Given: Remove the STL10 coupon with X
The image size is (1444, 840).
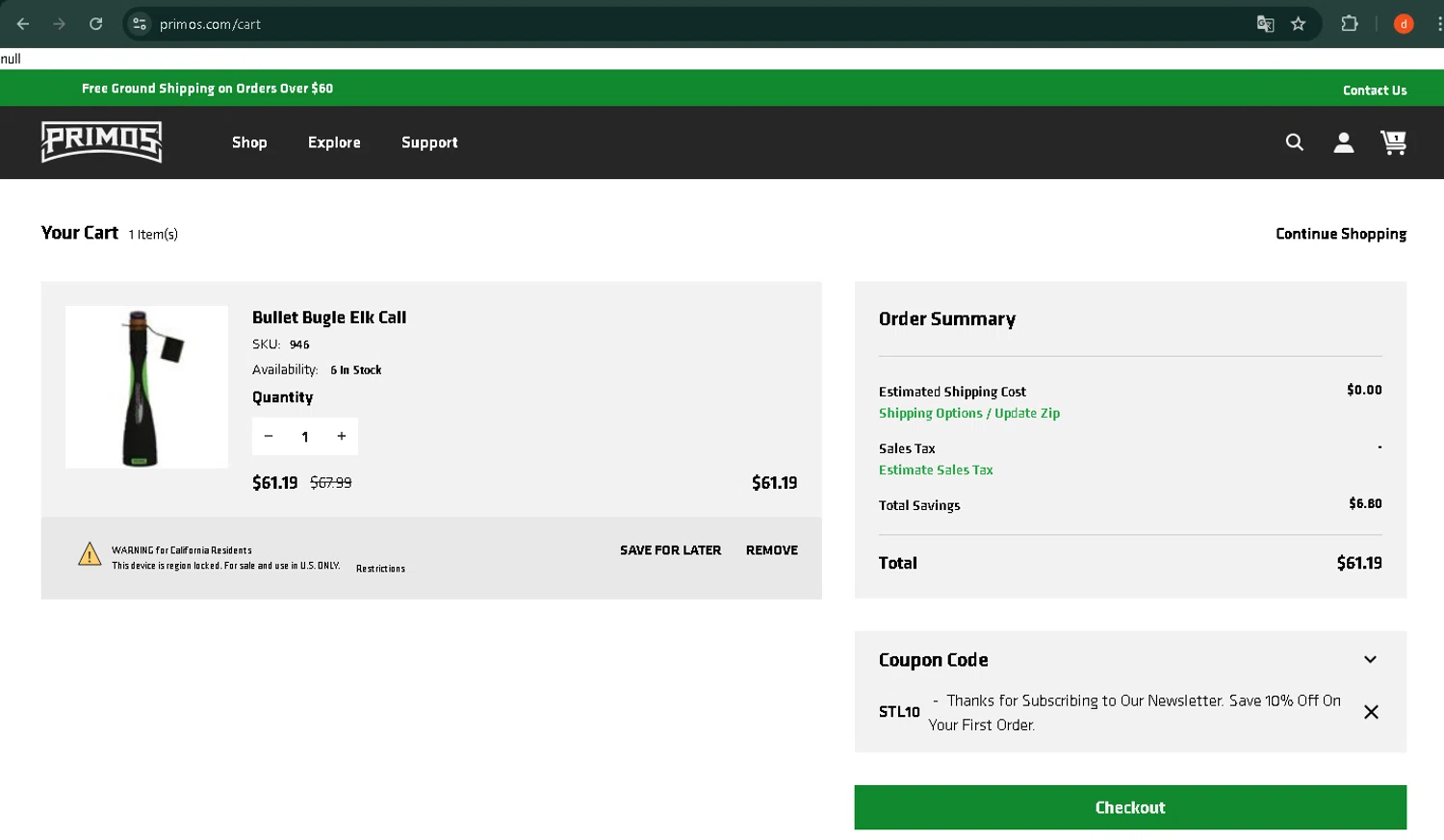Looking at the screenshot, I should click(1371, 712).
